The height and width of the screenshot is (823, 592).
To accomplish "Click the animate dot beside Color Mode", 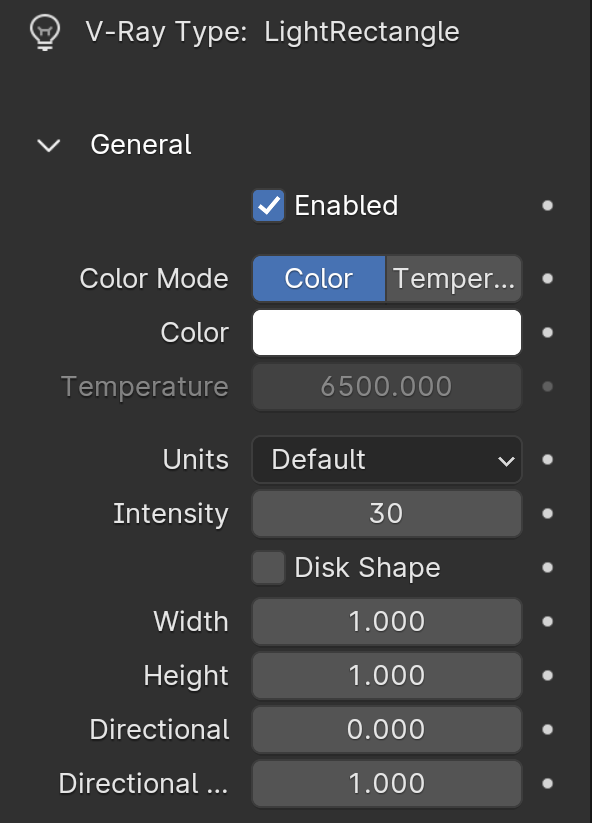I will (547, 278).
